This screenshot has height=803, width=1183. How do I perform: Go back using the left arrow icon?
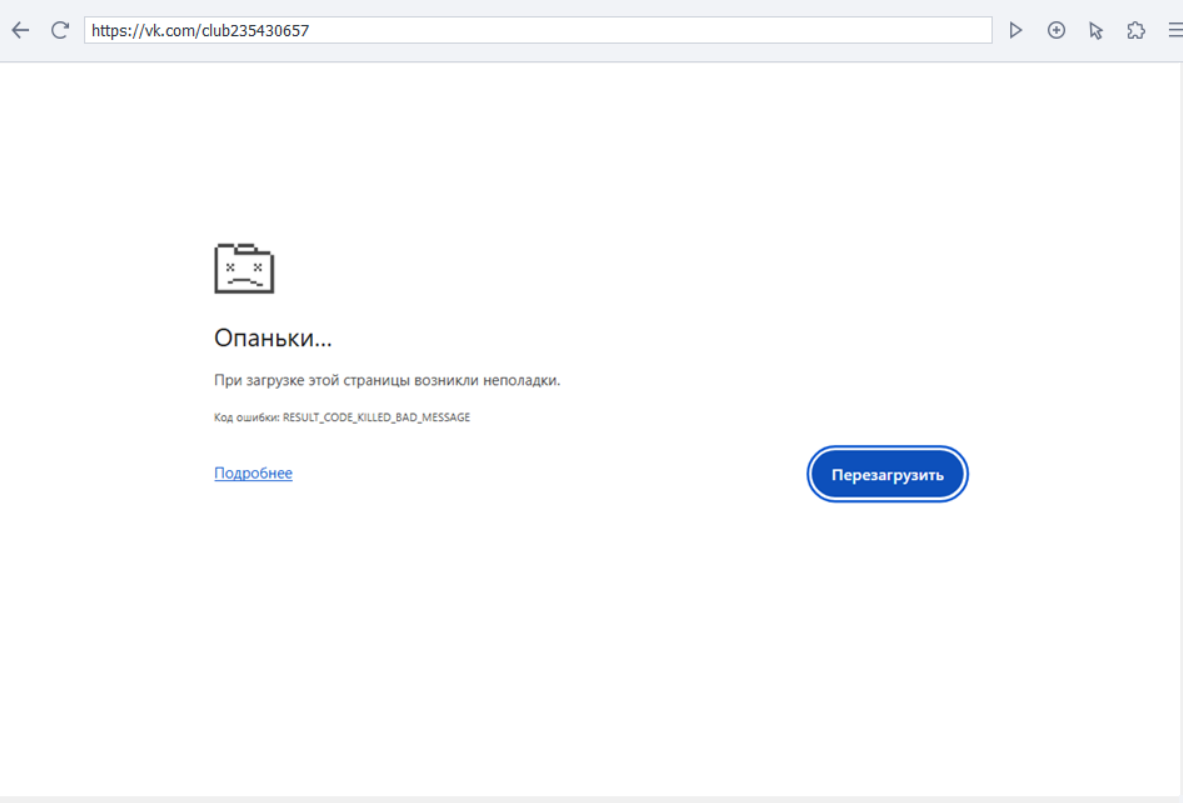coord(20,30)
